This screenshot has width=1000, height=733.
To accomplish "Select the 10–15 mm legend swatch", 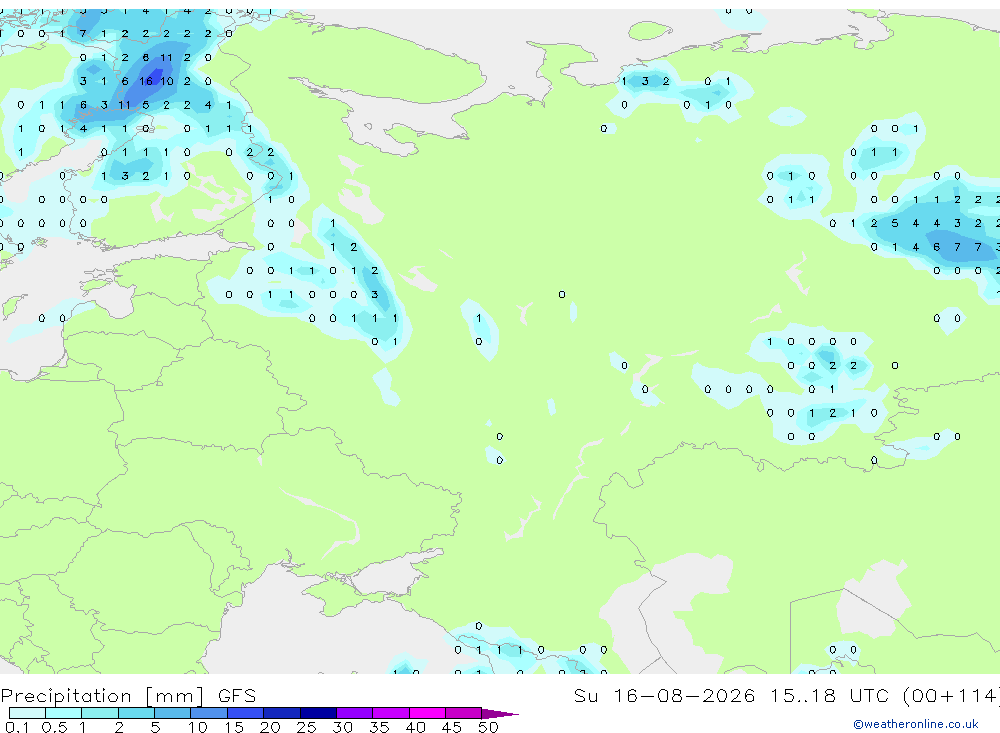I will point(209,713).
